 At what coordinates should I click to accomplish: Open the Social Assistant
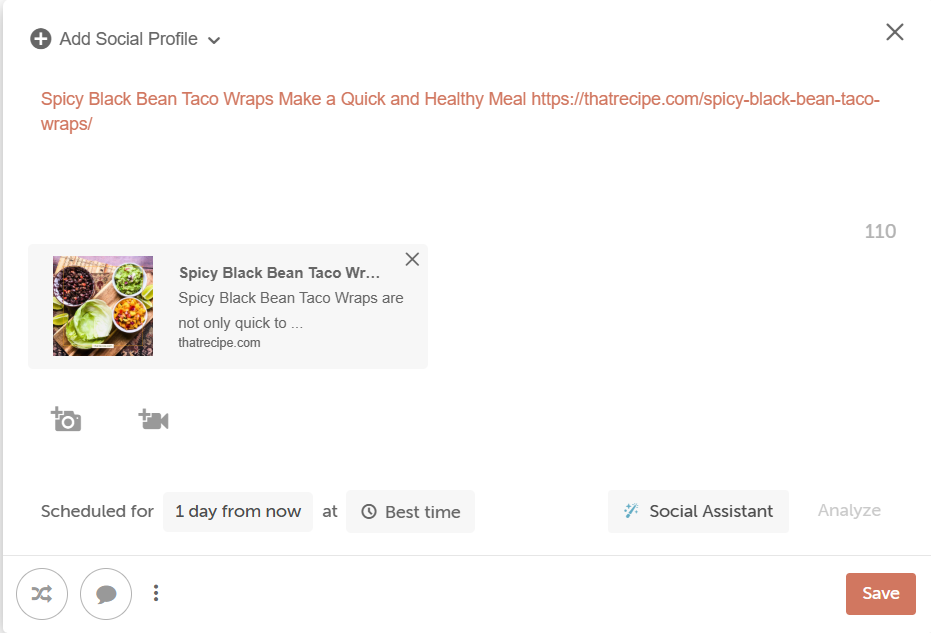tap(699, 512)
